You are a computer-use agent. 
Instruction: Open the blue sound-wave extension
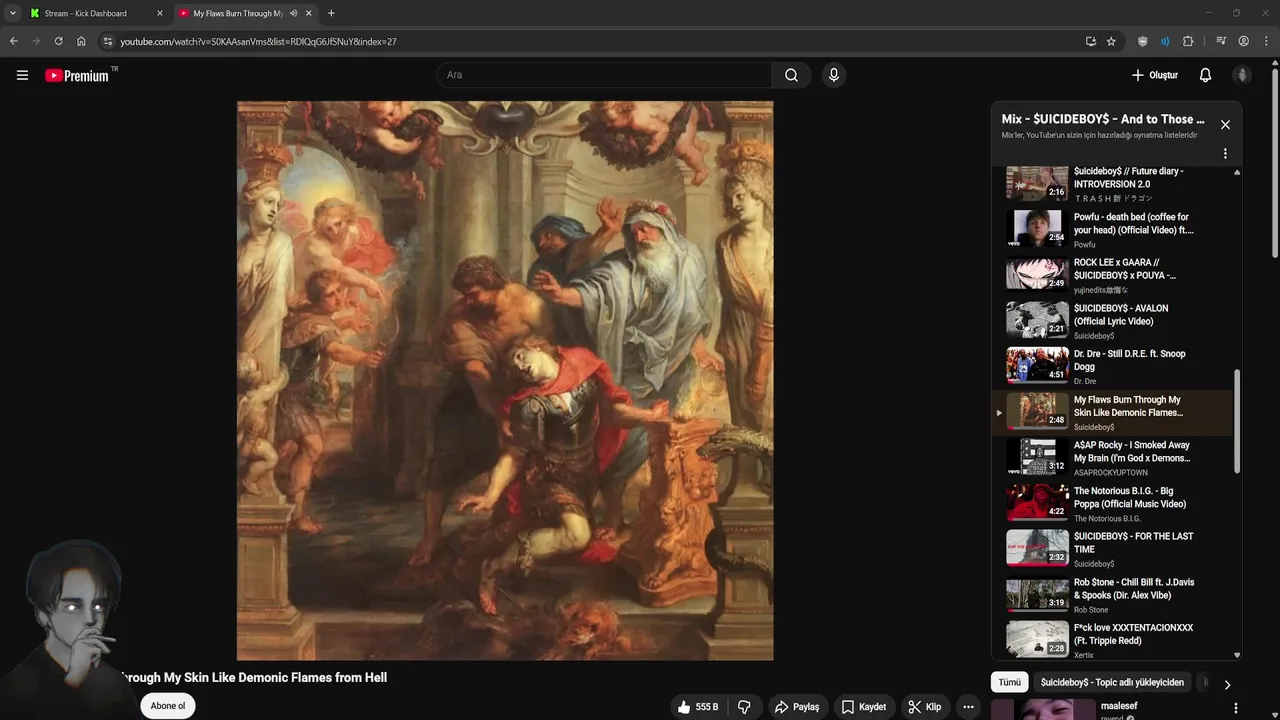coord(1165,41)
